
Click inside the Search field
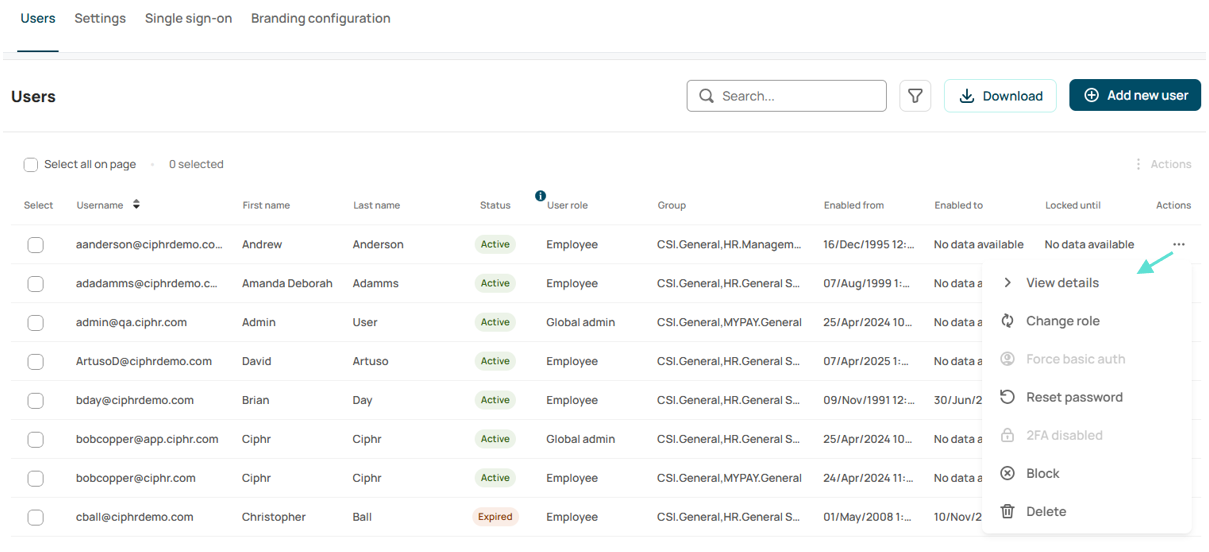(x=786, y=96)
